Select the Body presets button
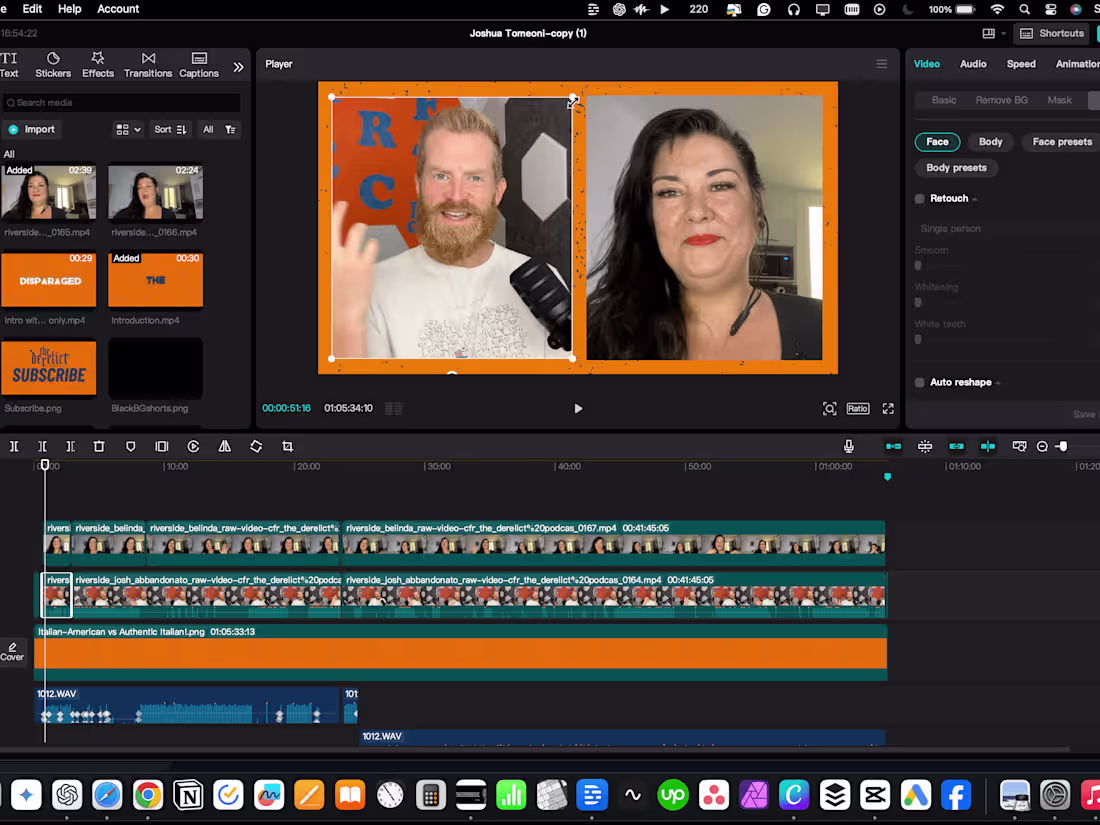The image size is (1100, 825). click(x=956, y=168)
